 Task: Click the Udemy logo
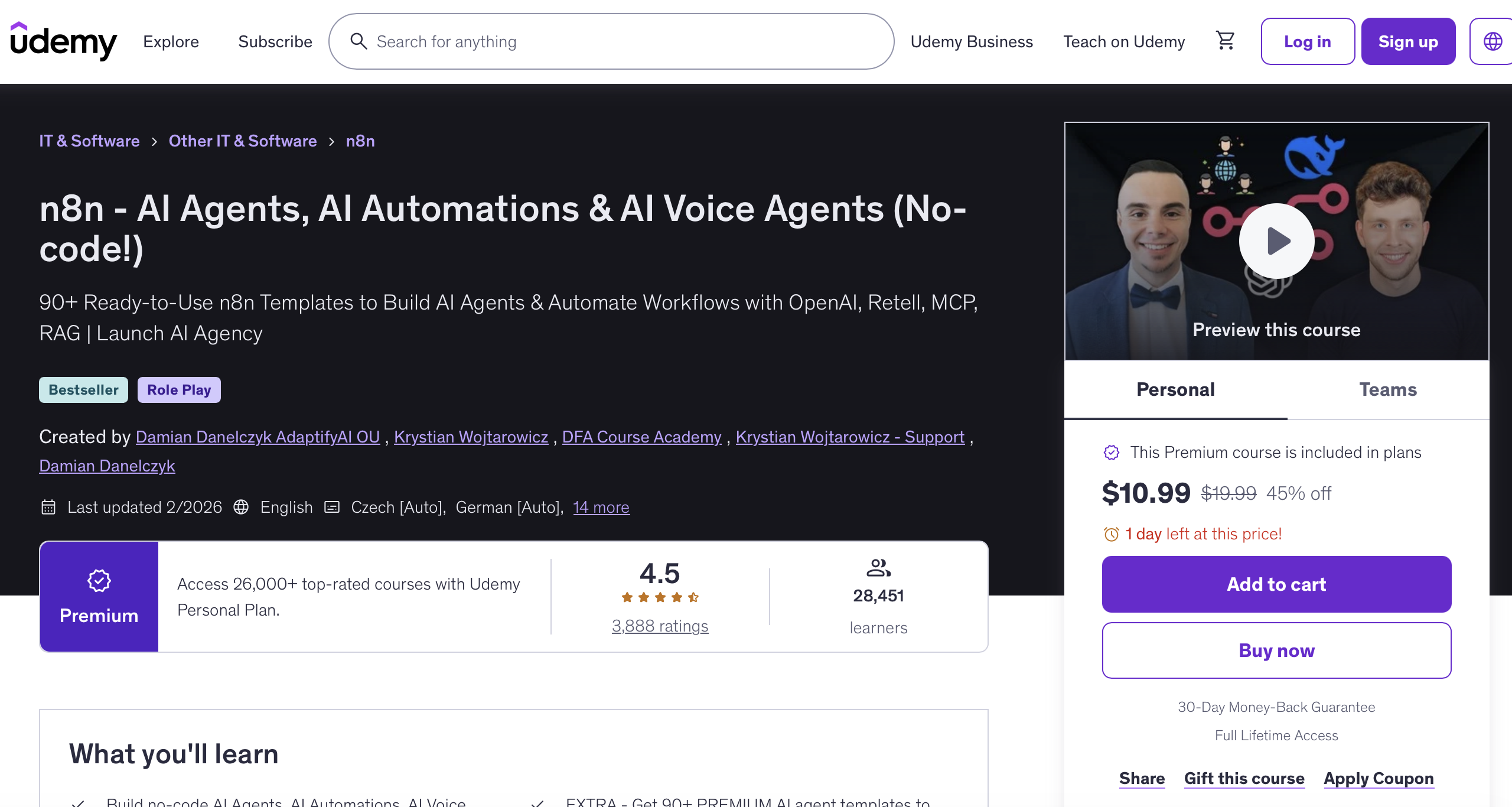[x=64, y=41]
